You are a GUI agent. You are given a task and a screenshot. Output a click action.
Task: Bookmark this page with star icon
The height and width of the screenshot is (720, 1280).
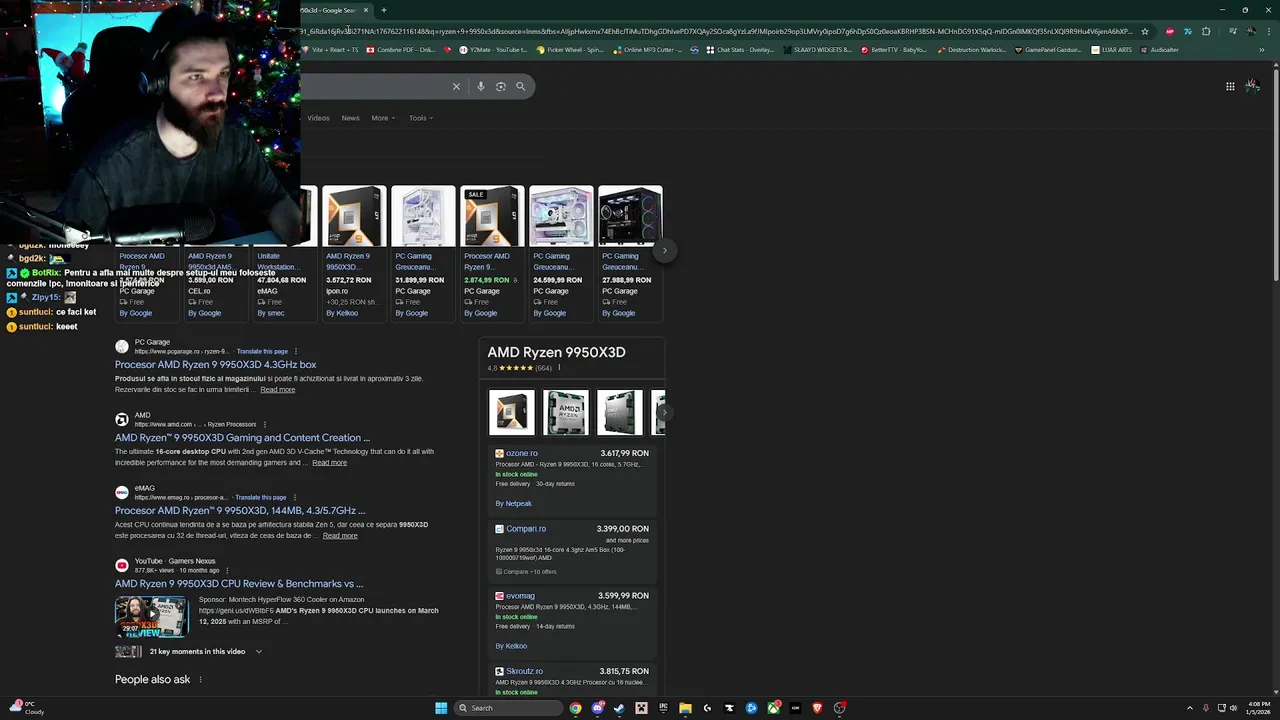point(1145,31)
